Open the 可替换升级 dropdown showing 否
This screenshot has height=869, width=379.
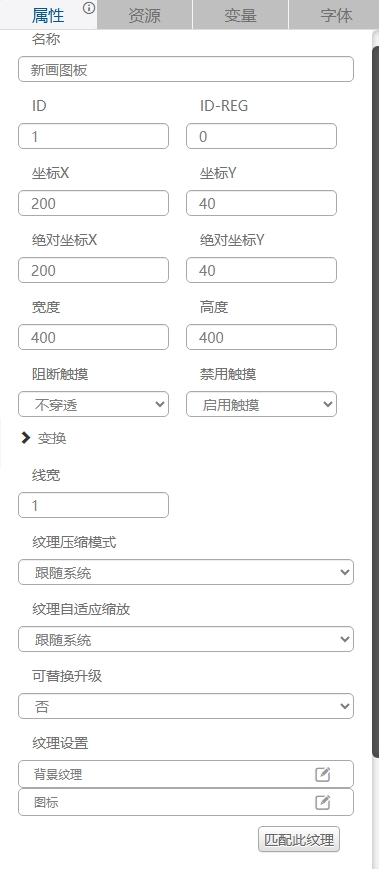[186, 706]
